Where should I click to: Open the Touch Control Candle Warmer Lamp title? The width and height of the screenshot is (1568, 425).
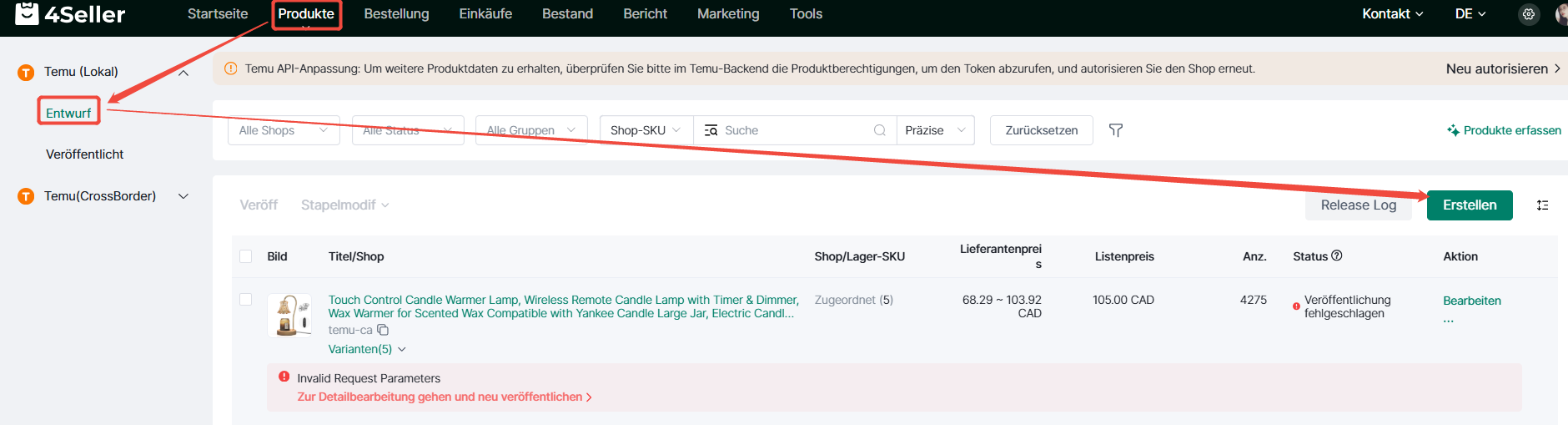click(563, 306)
